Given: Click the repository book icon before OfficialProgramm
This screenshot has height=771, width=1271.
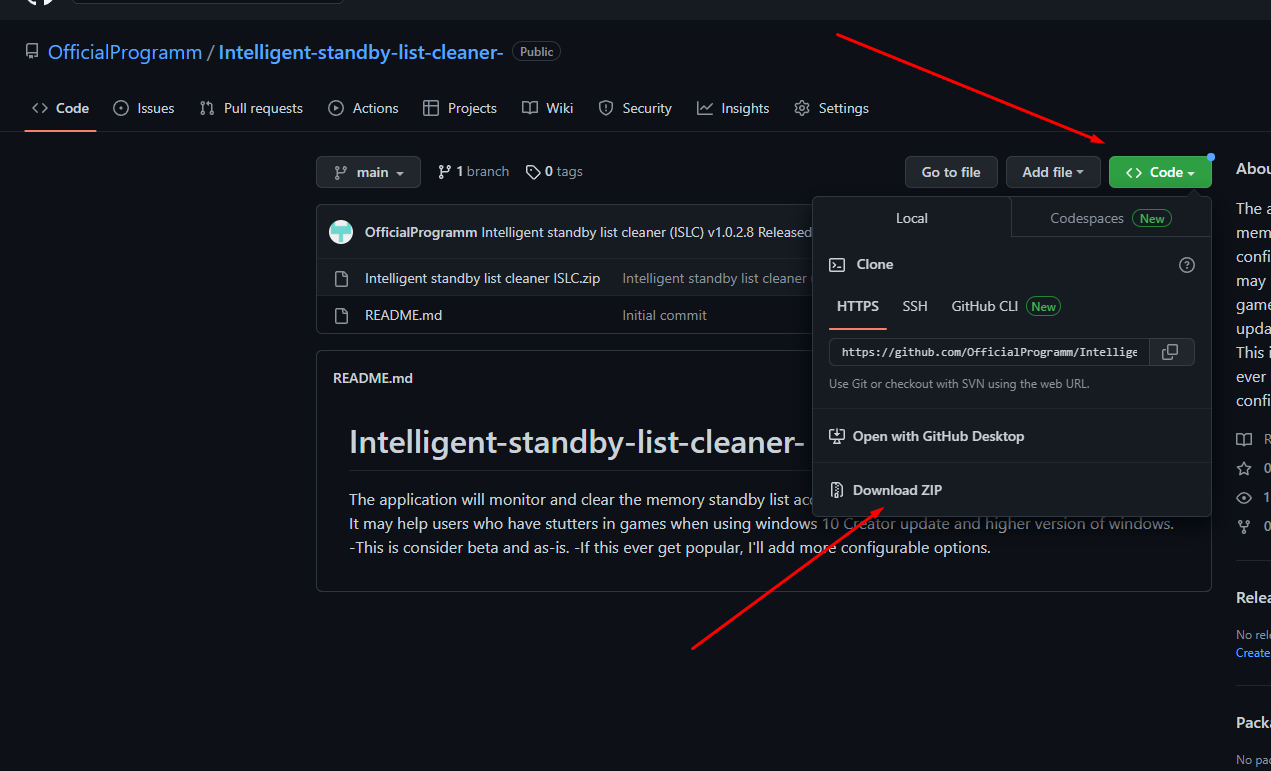Looking at the screenshot, I should click(x=32, y=52).
